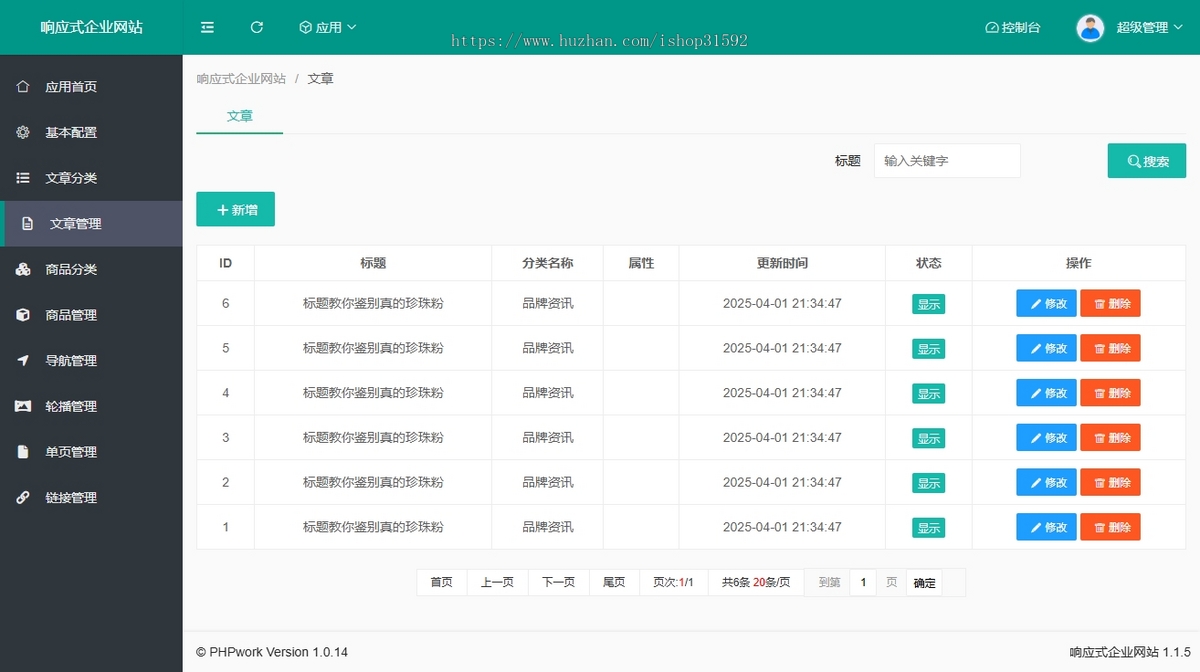This screenshot has width=1200, height=672.
Task: Expand the 应用 dropdown menu
Action: click(x=328, y=28)
